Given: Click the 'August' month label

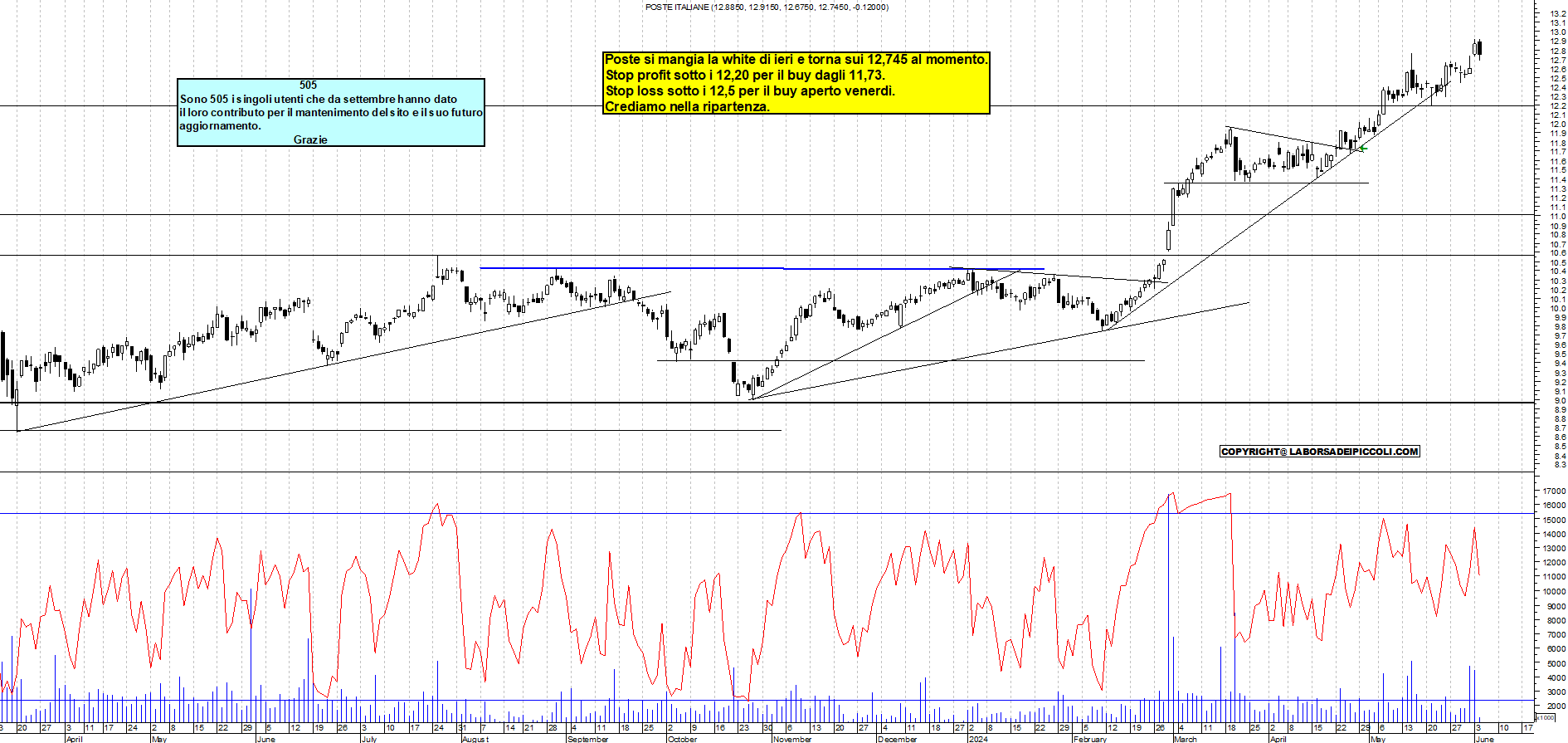Looking at the screenshot, I should coord(475,739).
